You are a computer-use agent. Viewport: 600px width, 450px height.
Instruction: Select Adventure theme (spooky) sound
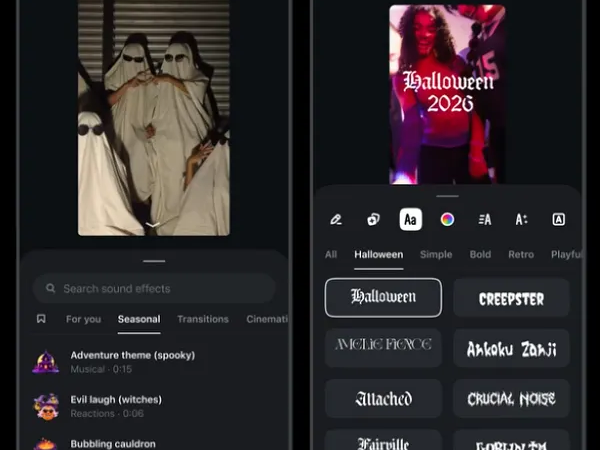point(154,362)
